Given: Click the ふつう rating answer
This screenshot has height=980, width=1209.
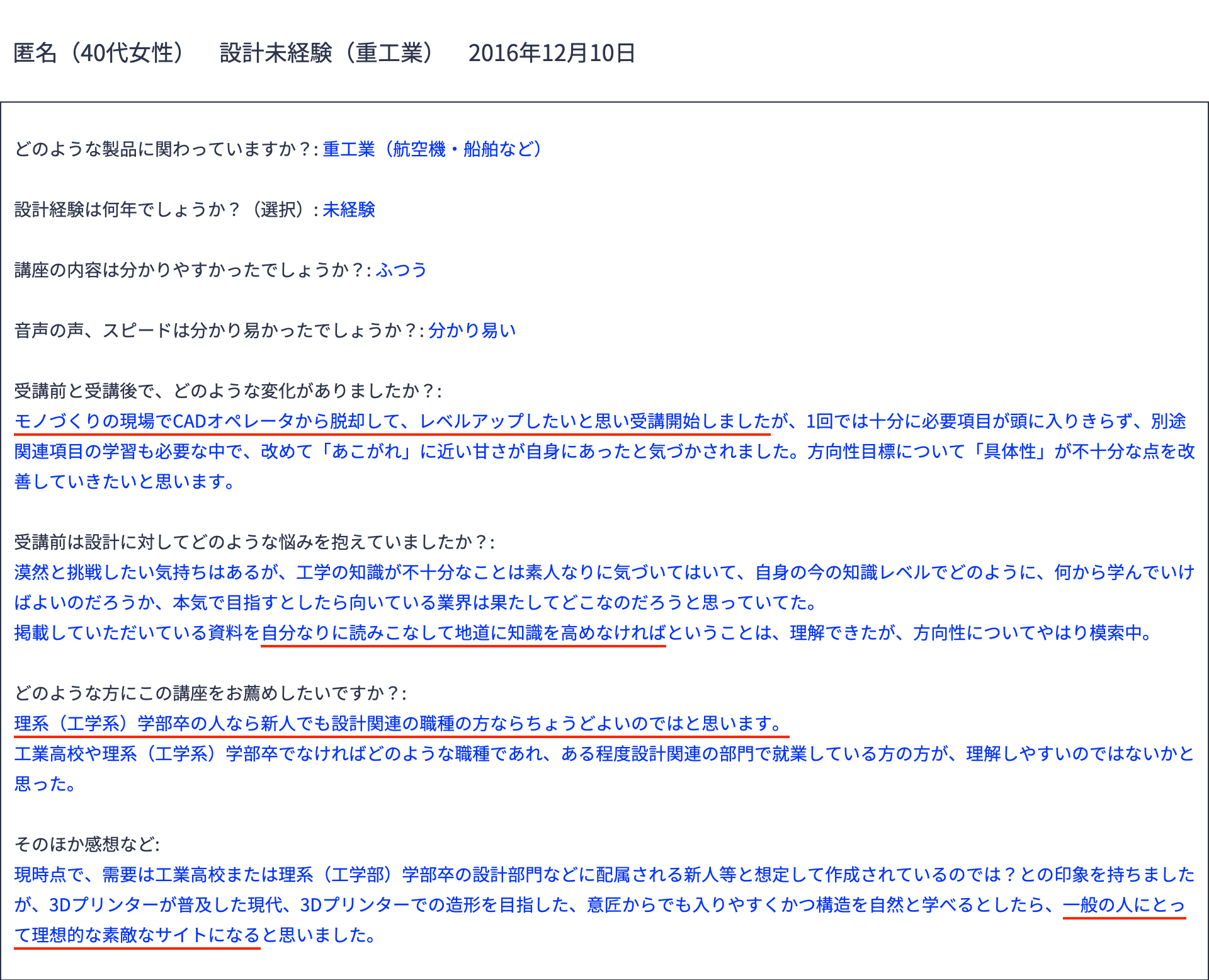Looking at the screenshot, I should click(401, 270).
